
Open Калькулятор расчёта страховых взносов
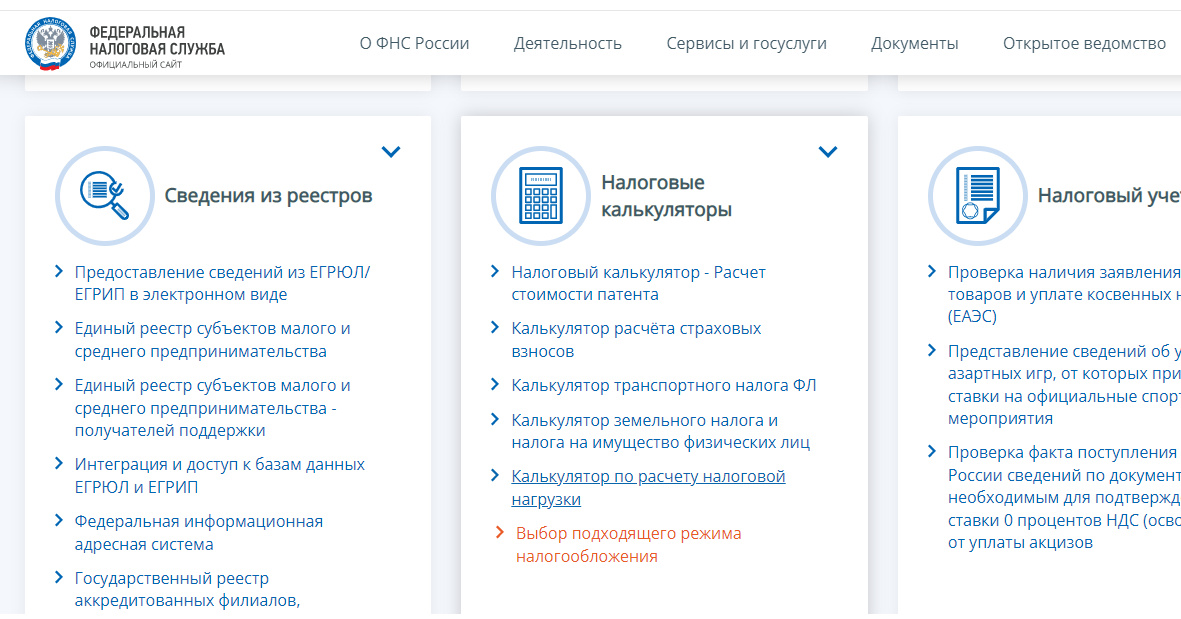click(x=636, y=340)
